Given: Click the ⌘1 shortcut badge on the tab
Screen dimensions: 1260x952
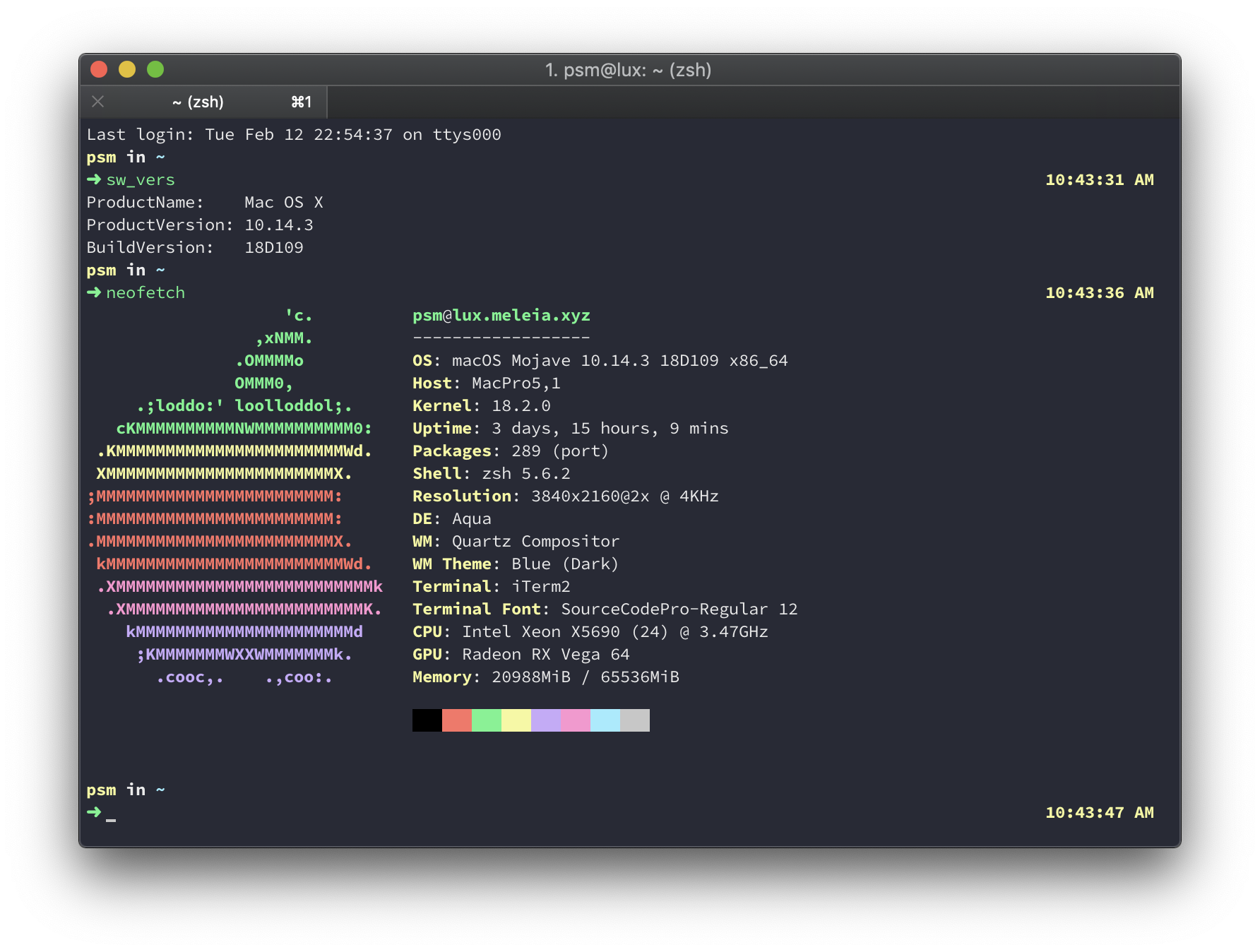Looking at the screenshot, I should click(302, 102).
